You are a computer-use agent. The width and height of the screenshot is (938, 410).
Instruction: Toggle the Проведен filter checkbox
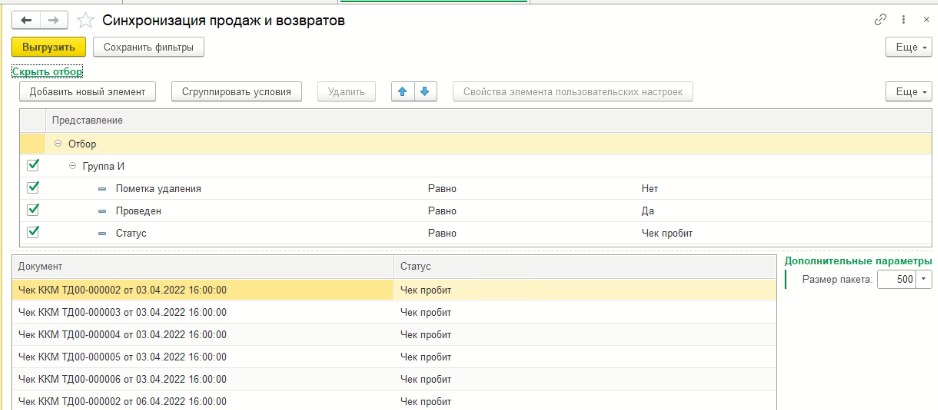33,210
